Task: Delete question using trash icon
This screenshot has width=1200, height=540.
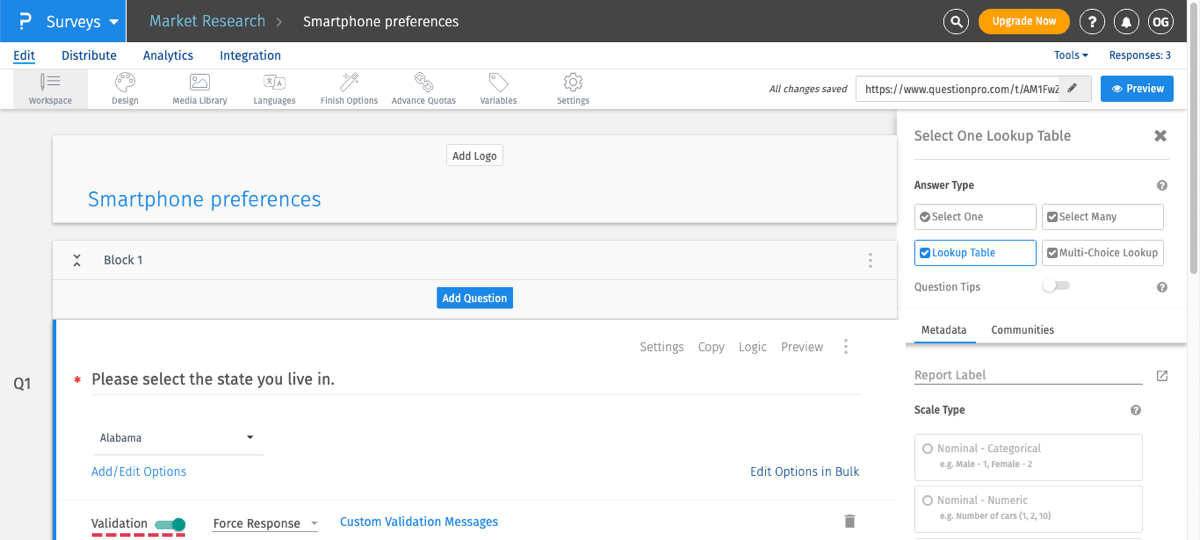Action: [850, 521]
